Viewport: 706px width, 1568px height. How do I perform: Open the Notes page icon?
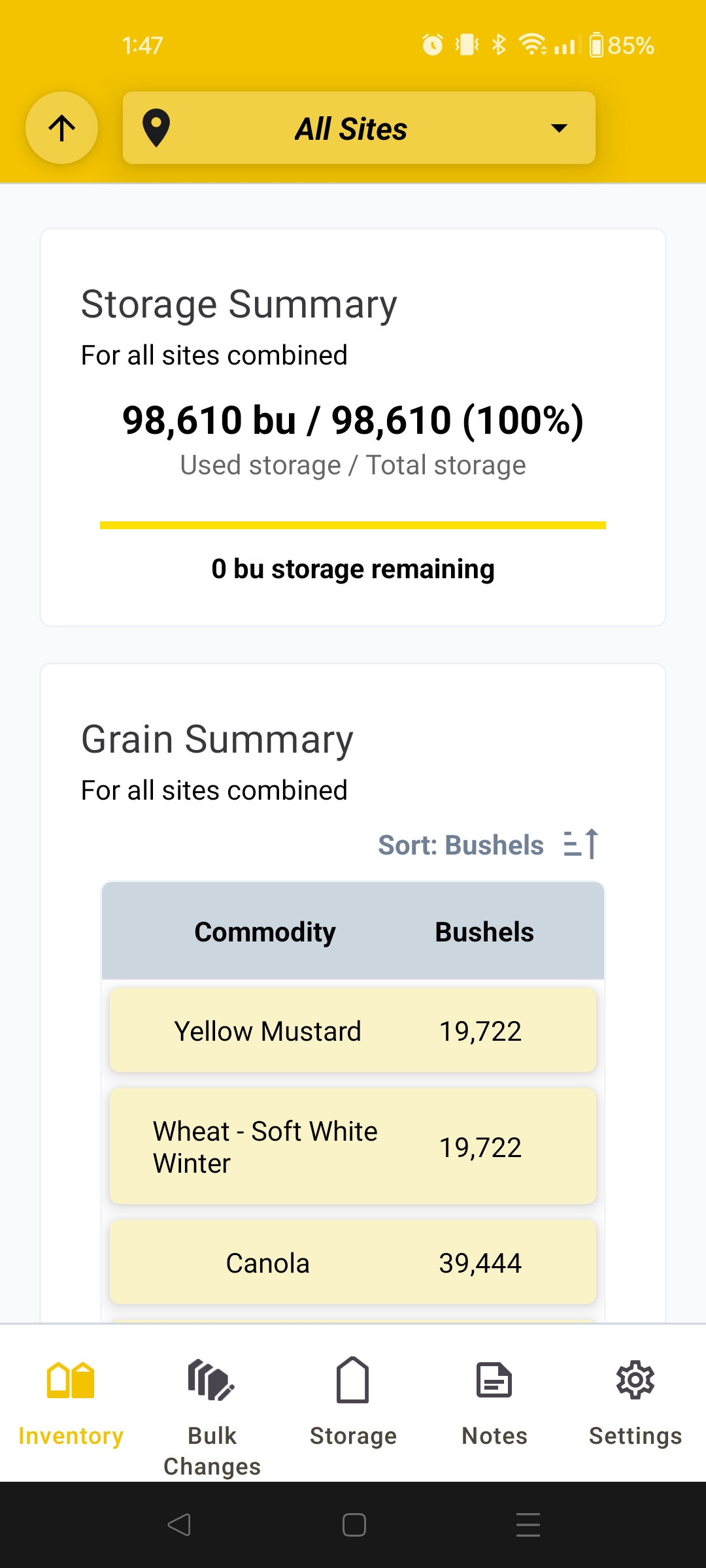pos(494,1380)
